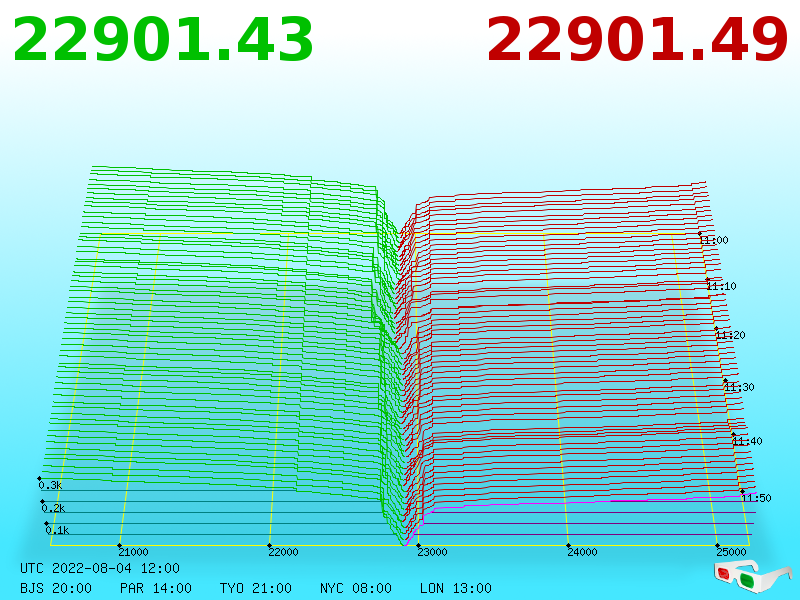Select the 21000 price axis label

134,552
